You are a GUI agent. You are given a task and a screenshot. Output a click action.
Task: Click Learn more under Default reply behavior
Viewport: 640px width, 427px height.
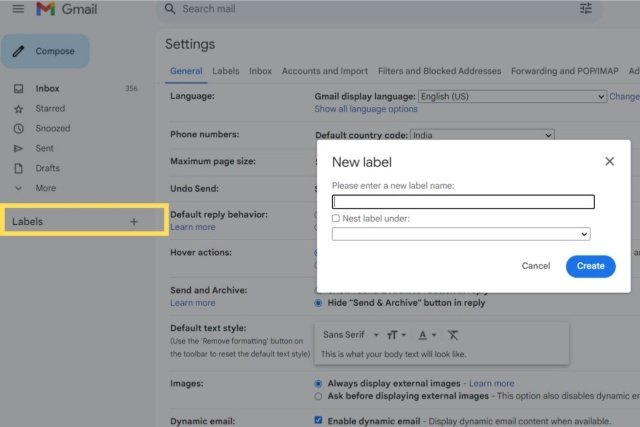[x=193, y=227]
